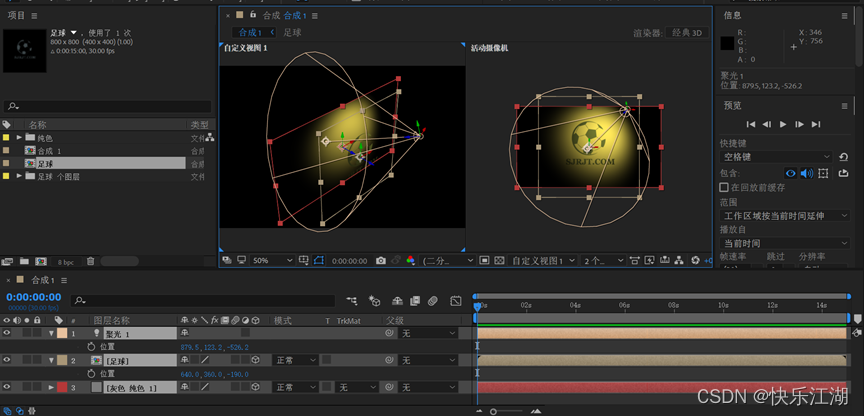Jump to first frame in preview panel
Viewport: 864px width, 416px height.
point(750,125)
